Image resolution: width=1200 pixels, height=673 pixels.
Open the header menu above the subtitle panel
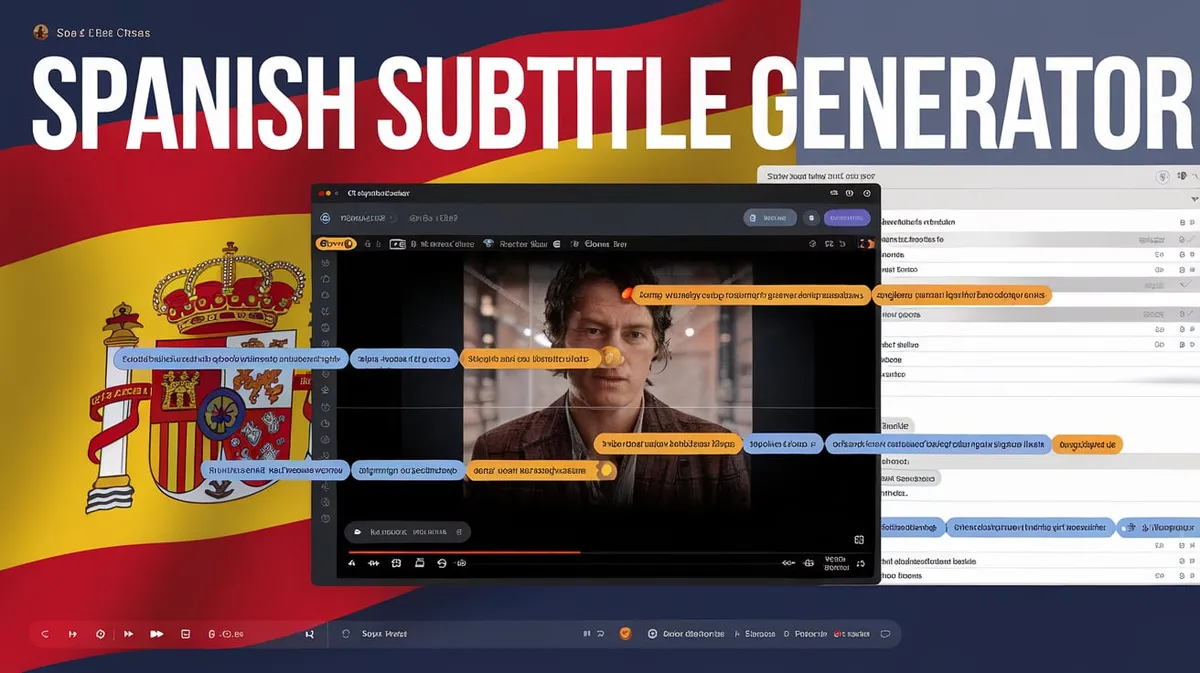[x=1161, y=176]
